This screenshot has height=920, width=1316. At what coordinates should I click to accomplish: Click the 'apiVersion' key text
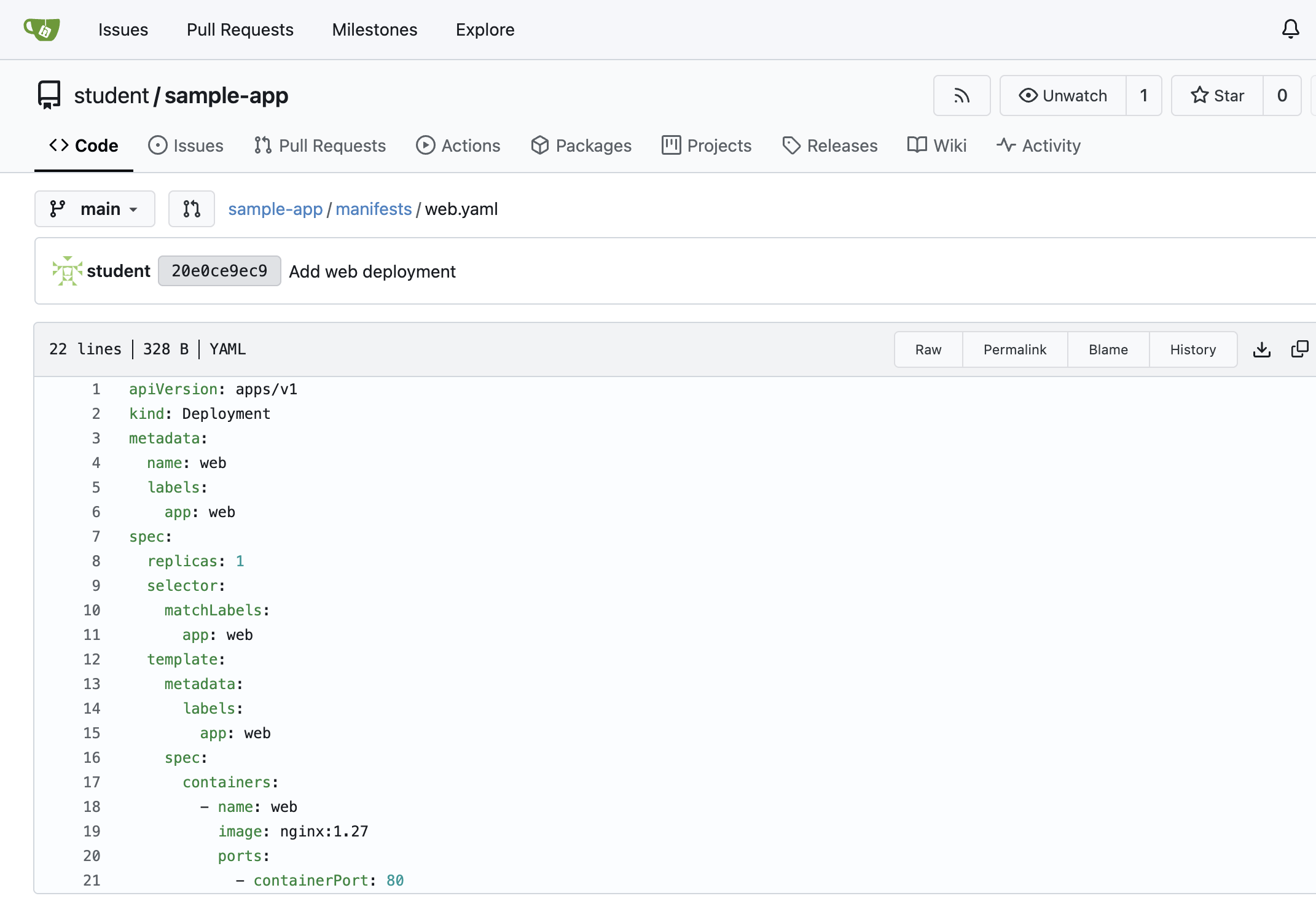[173, 389]
